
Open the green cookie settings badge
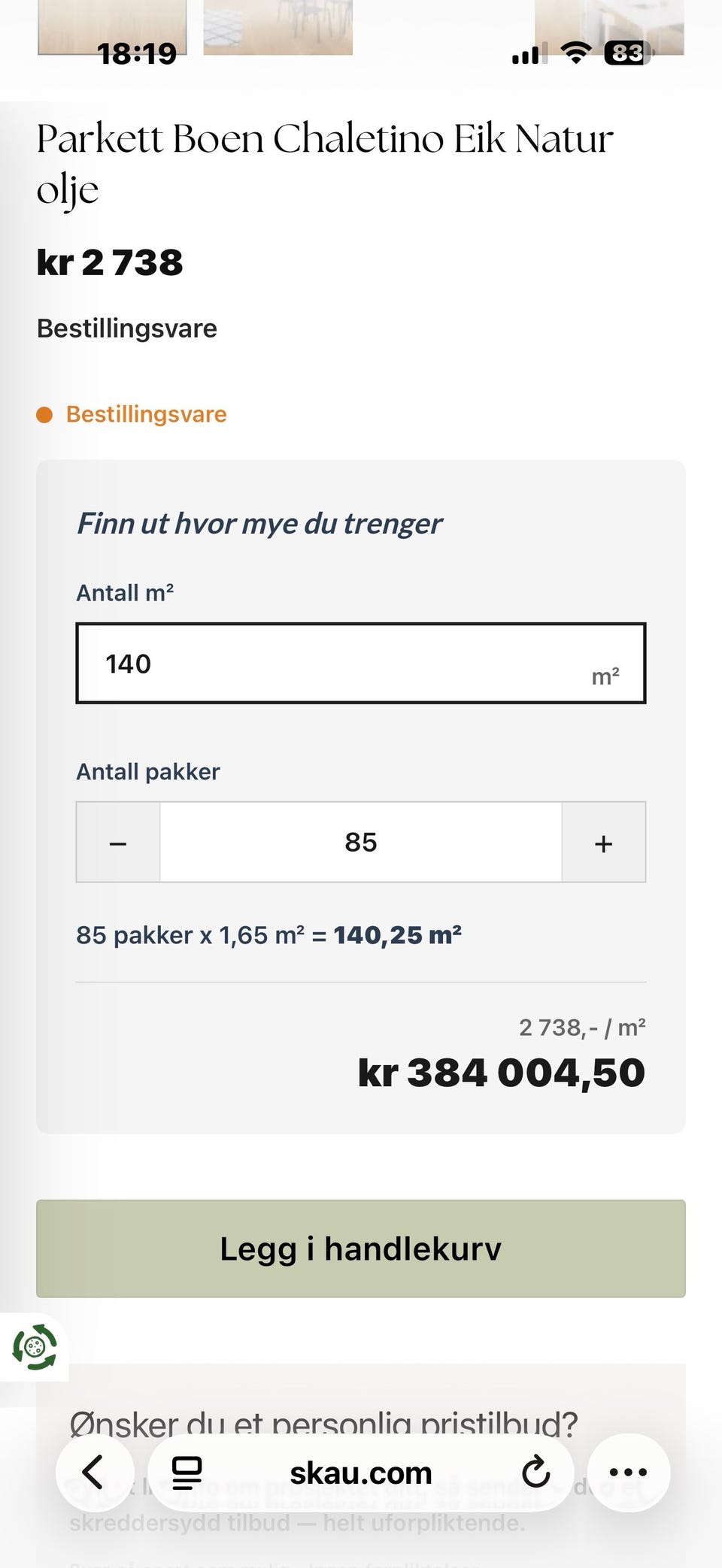pos(35,1347)
